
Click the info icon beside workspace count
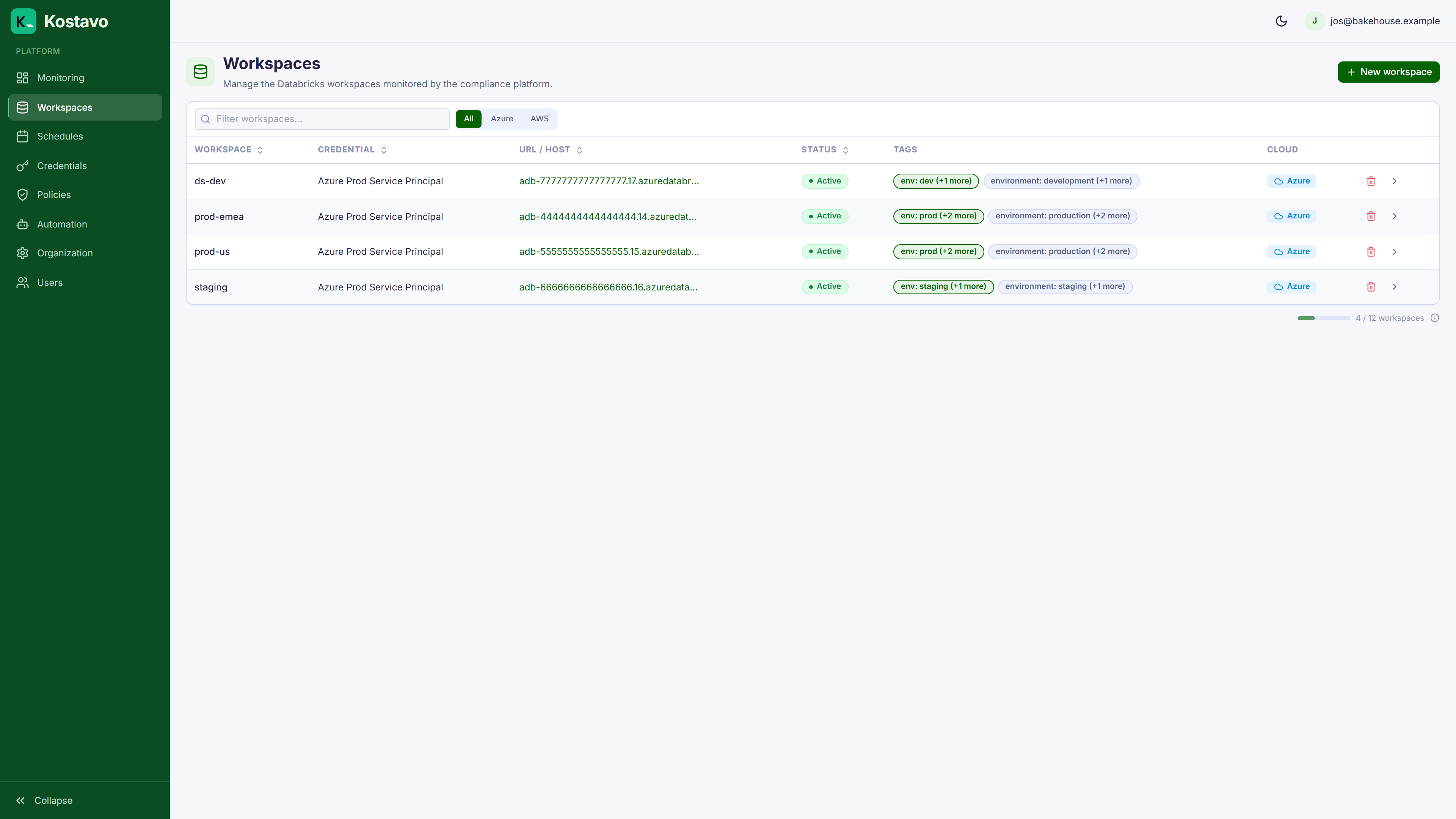[x=1434, y=318]
